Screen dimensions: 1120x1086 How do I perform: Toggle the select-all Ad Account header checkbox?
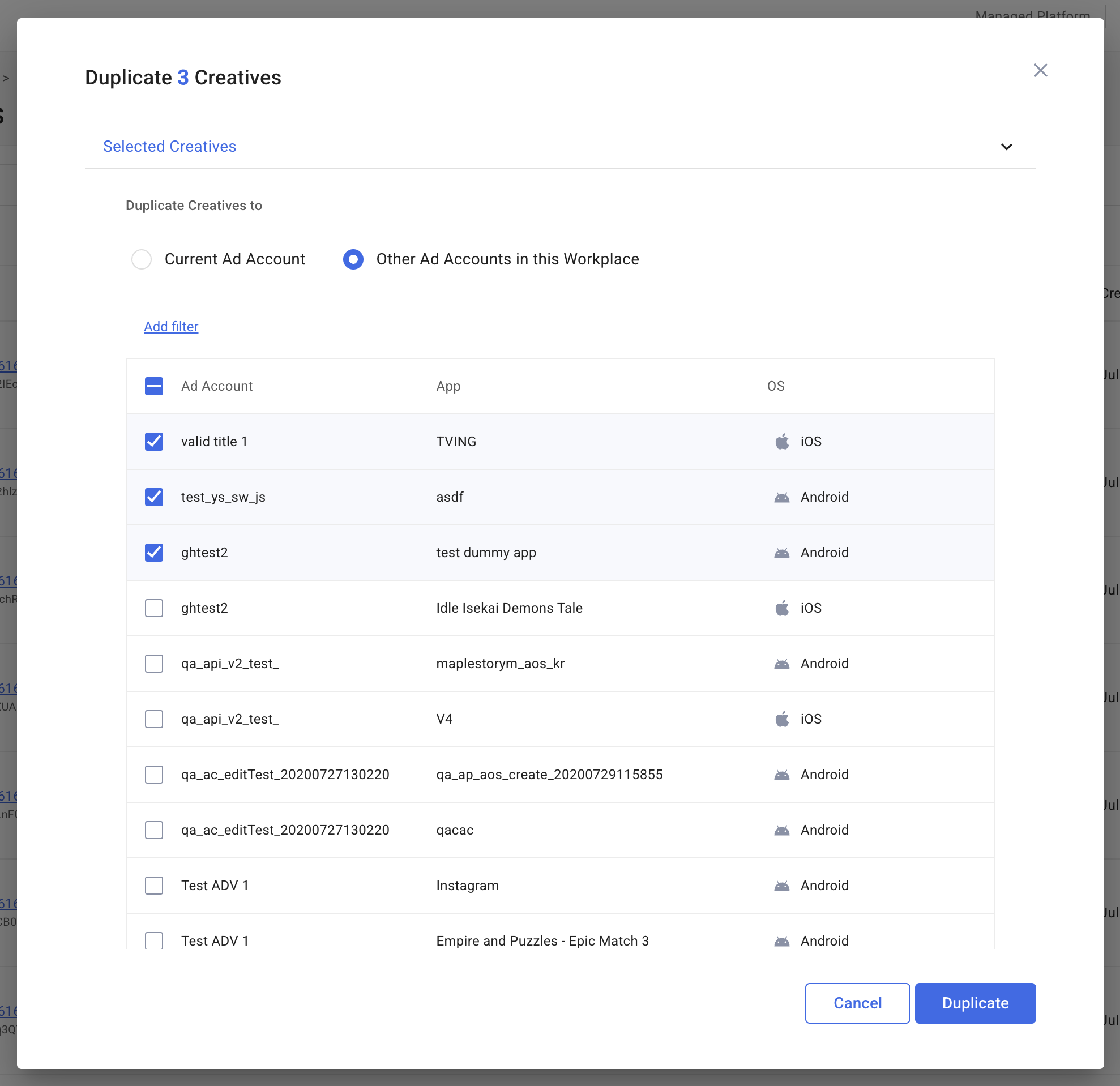[x=153, y=386]
